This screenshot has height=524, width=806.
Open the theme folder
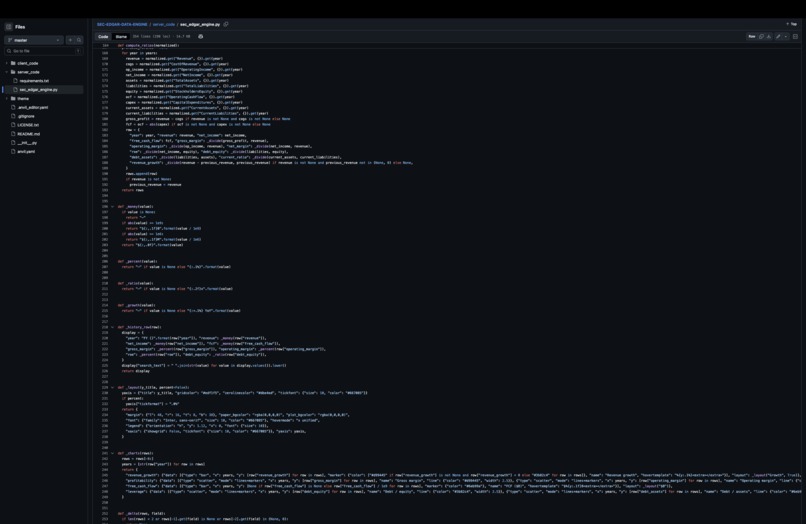click(23, 98)
